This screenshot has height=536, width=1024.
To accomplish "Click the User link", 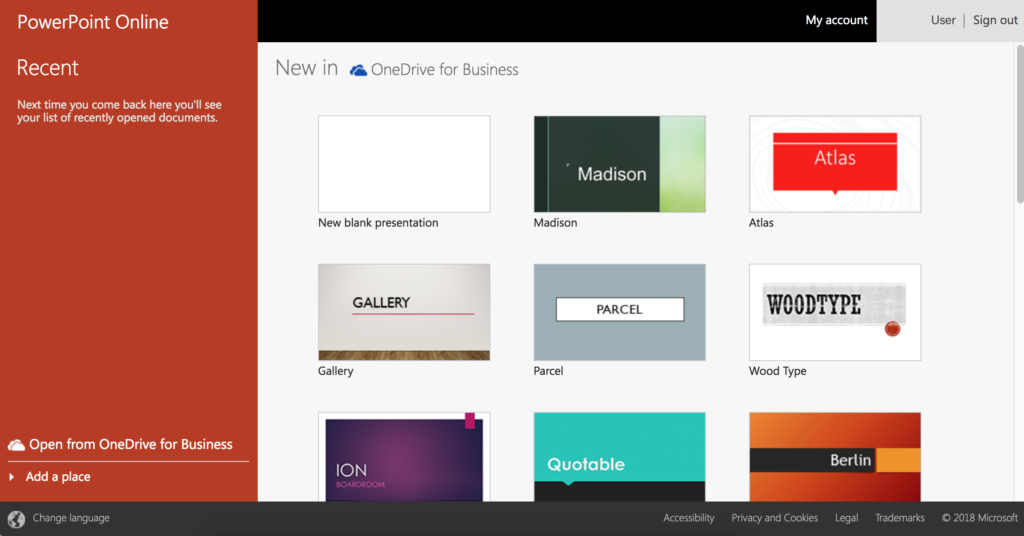I will (x=943, y=20).
